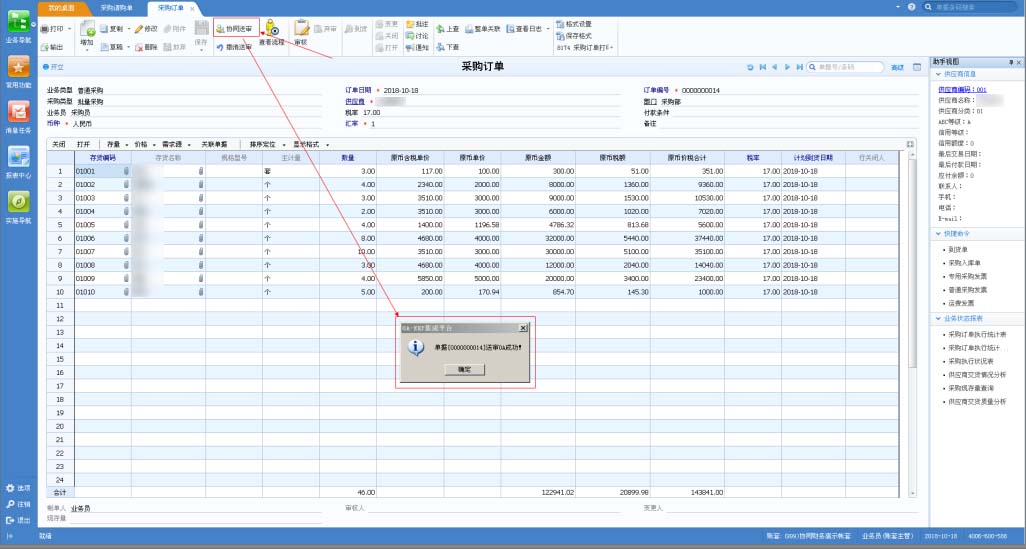Collapse the 快捷命令 section
Screen dimensions: 1026x549
pyautogui.click(x=938, y=234)
